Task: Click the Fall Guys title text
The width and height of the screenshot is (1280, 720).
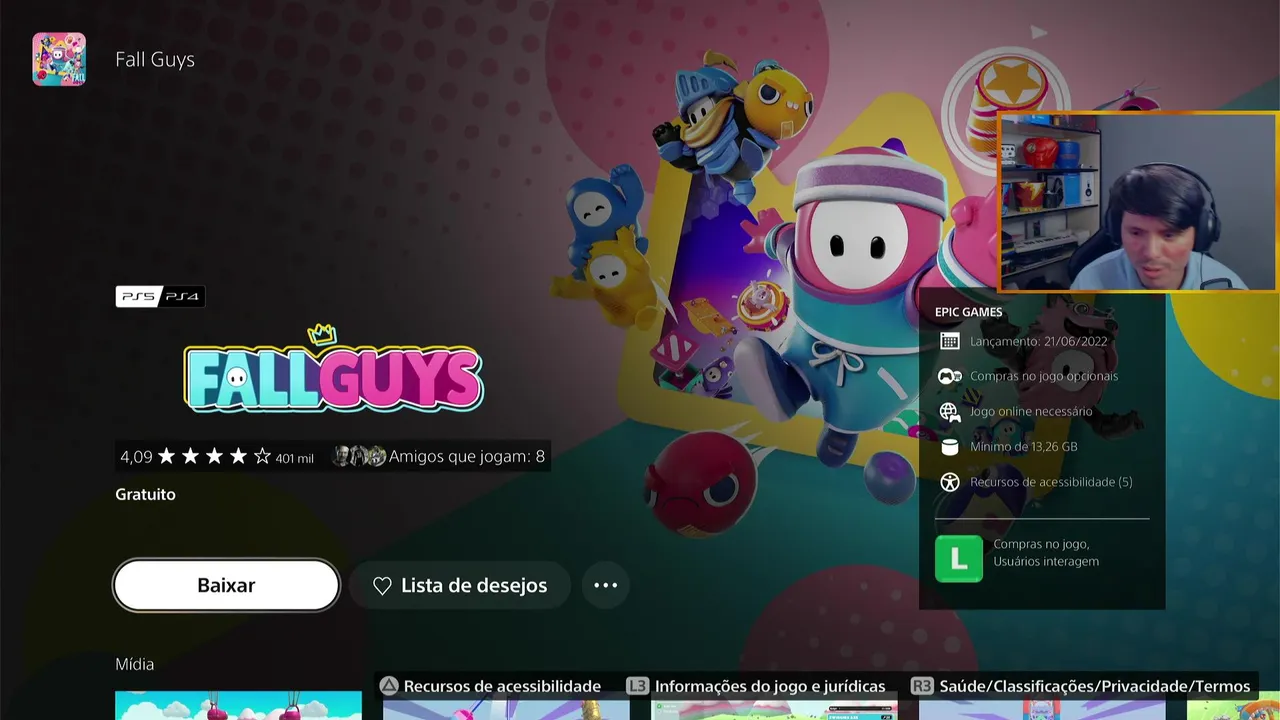Action: click(x=155, y=59)
